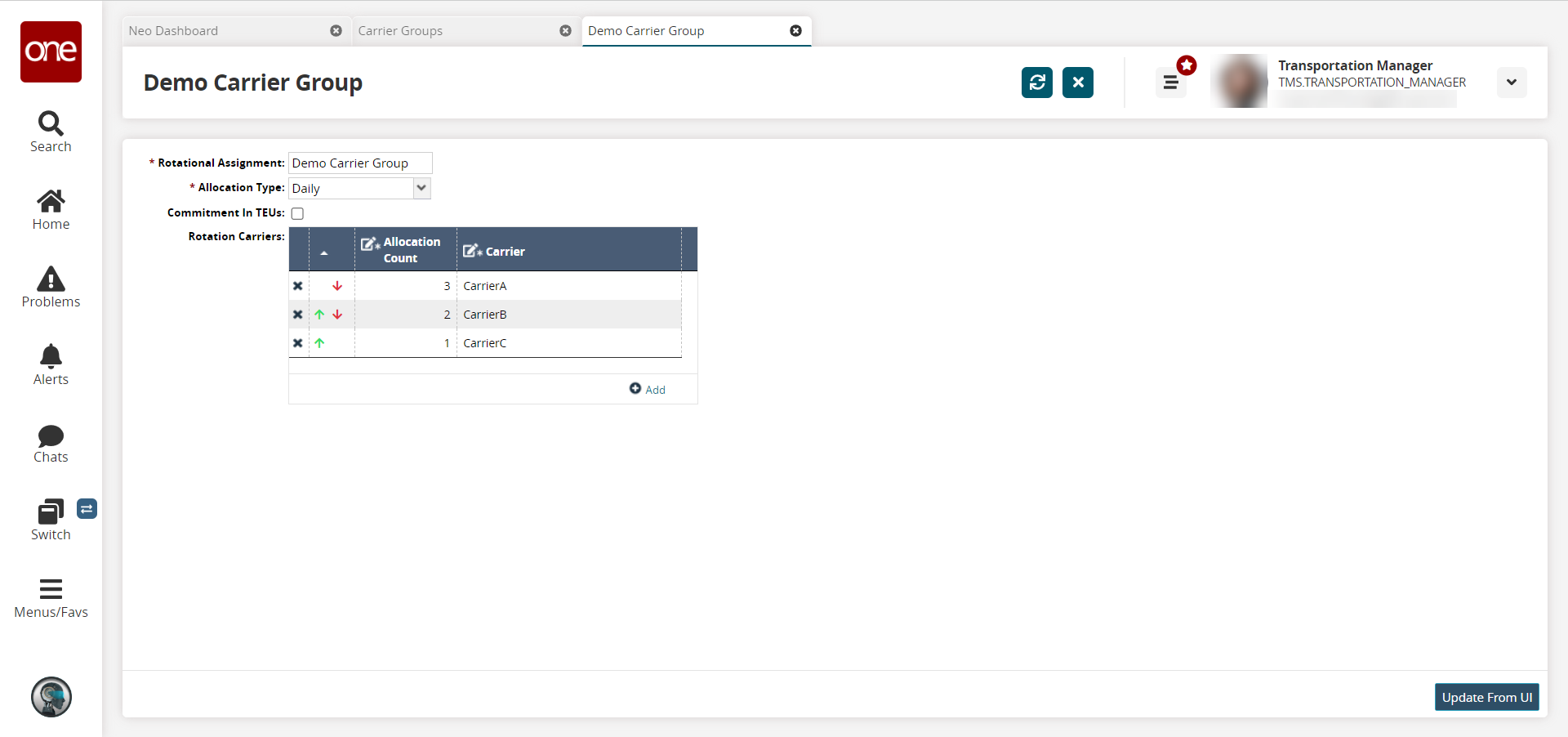Click the blue swap arrows badge
This screenshot has height=737, width=1568.
(87, 509)
